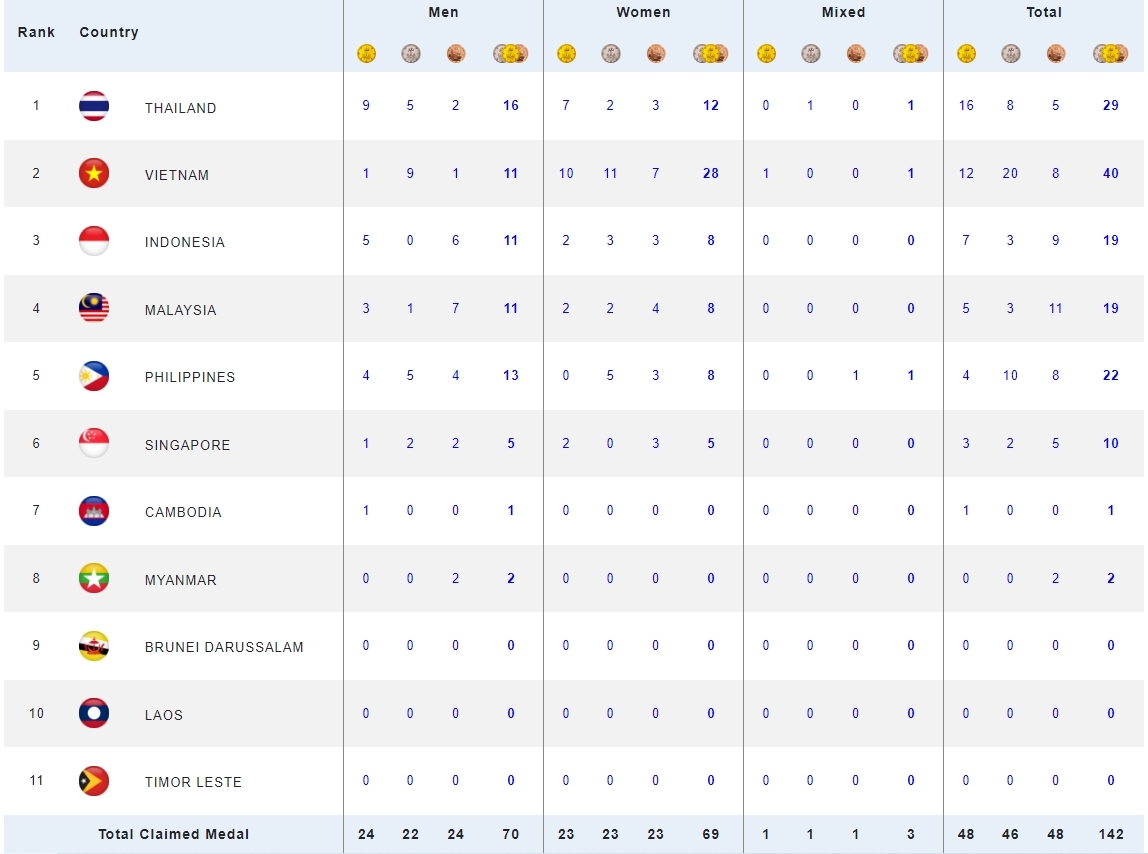Viewport: 1148px width, 854px height.
Task: Click rank number 11 for Timor Leste
Action: 37,781
